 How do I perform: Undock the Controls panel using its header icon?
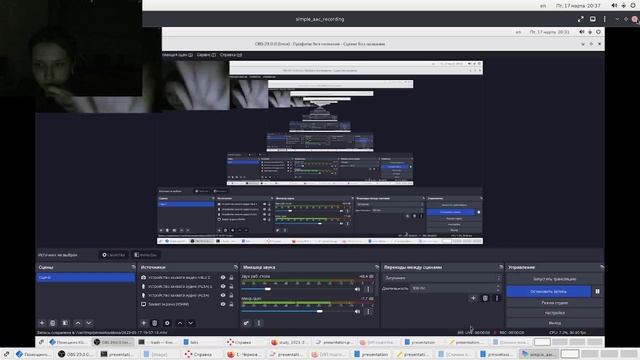(x=602, y=267)
